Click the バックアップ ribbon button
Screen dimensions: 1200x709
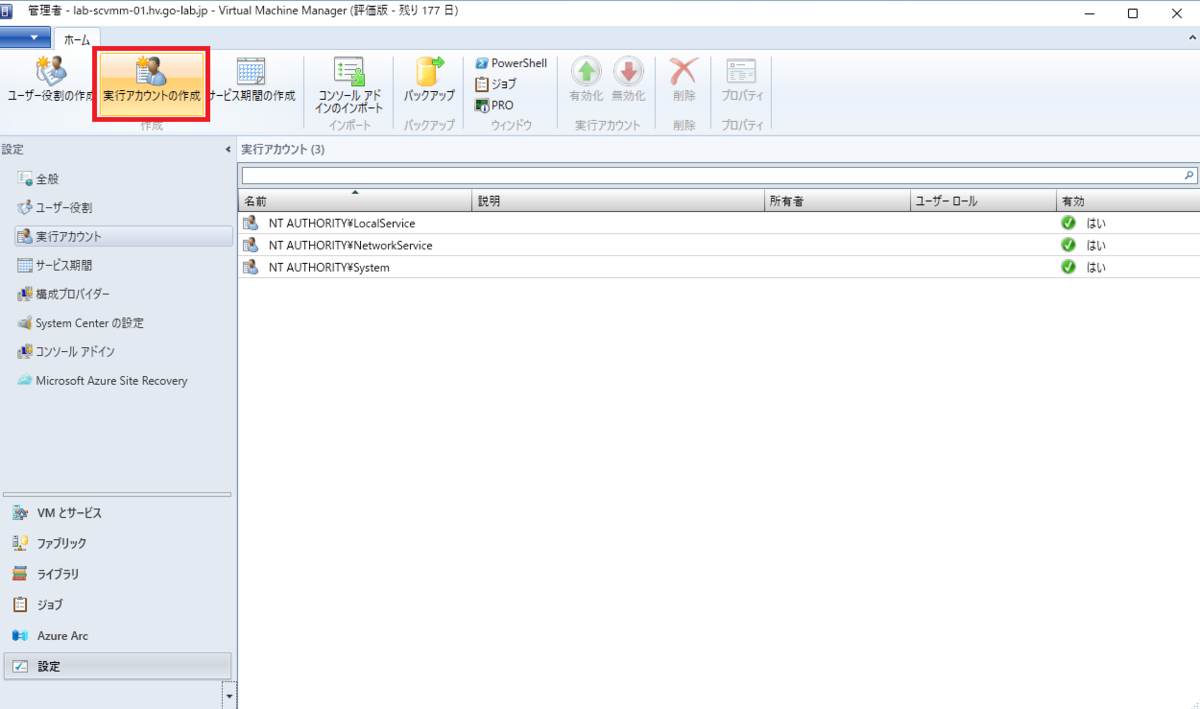tap(429, 80)
